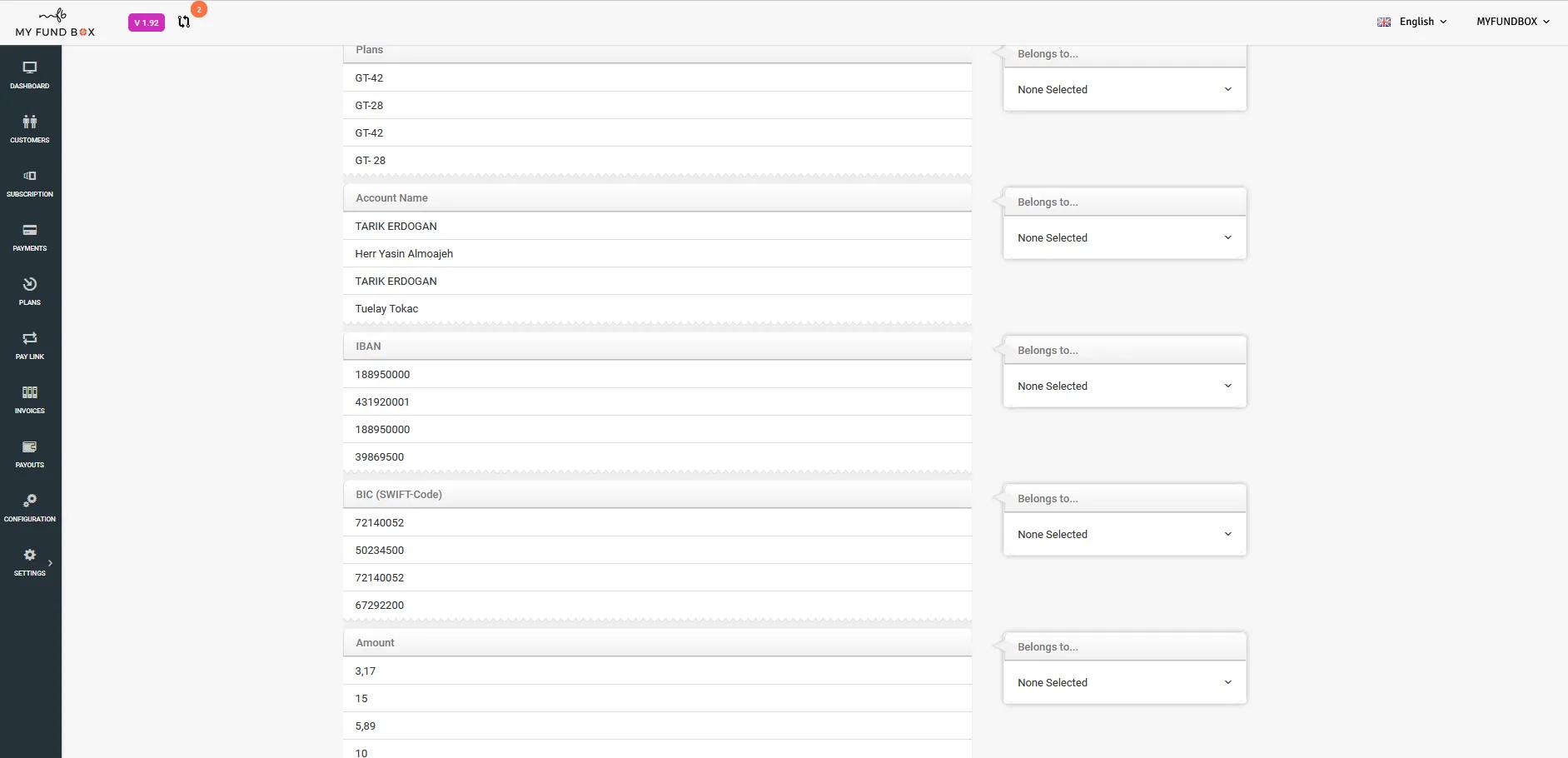Image resolution: width=1568 pixels, height=758 pixels.
Task: Open Belongs to dropdown for BIC
Action: click(1124, 534)
